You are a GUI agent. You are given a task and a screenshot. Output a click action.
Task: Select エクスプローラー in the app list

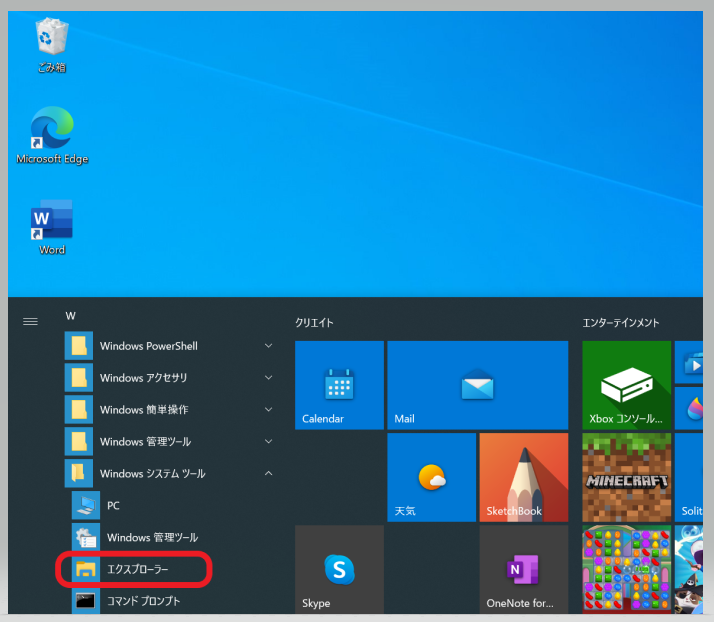pos(137,569)
